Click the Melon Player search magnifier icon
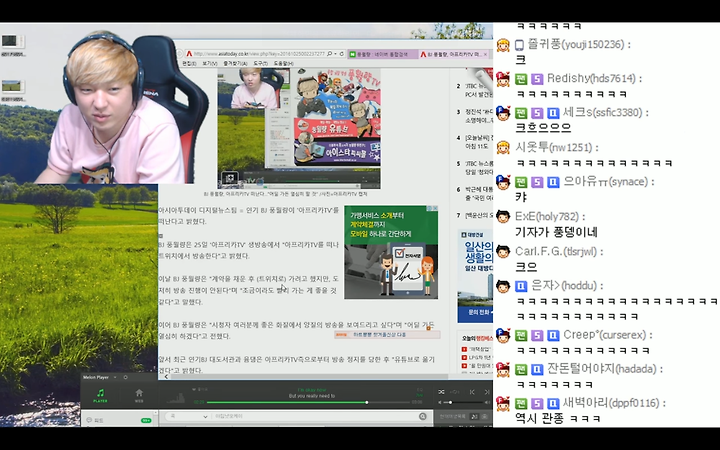Viewport: 720px width, 450px height. click(422, 416)
